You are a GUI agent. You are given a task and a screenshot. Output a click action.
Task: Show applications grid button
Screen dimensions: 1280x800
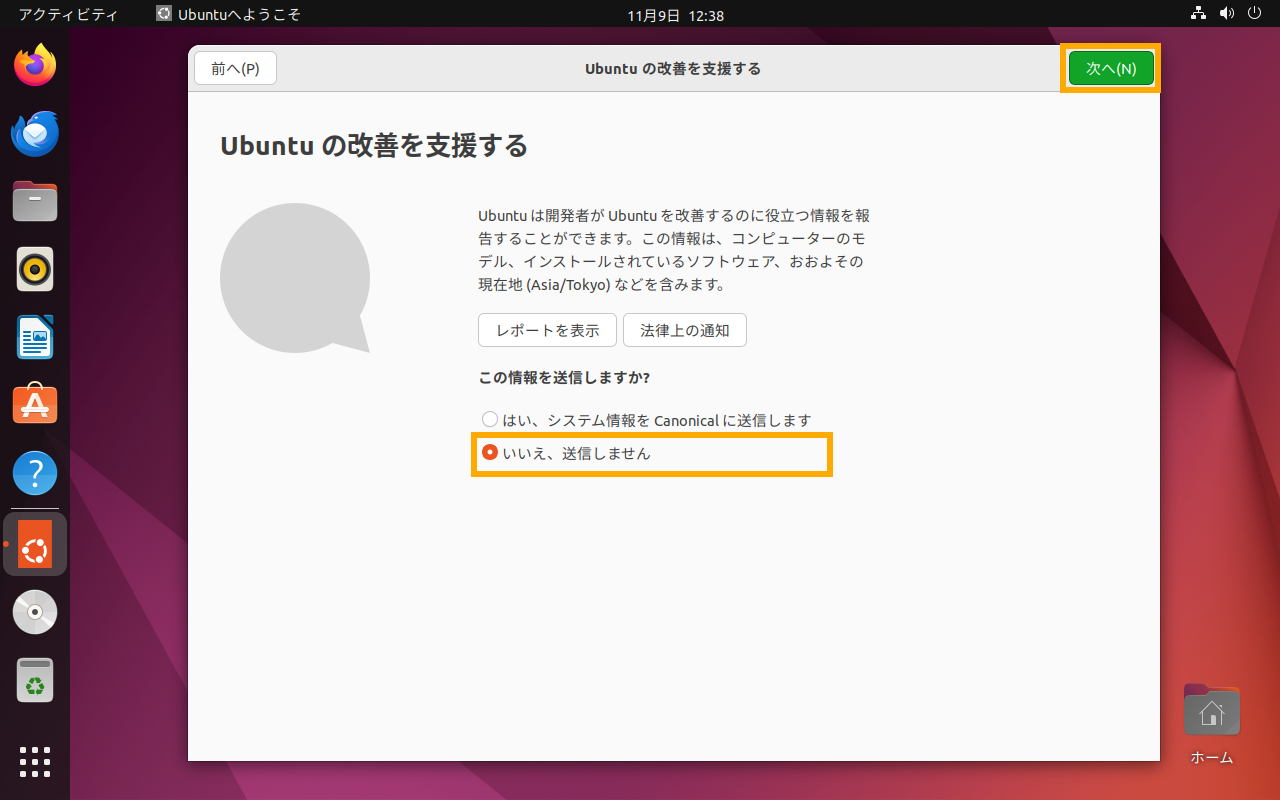click(35, 761)
